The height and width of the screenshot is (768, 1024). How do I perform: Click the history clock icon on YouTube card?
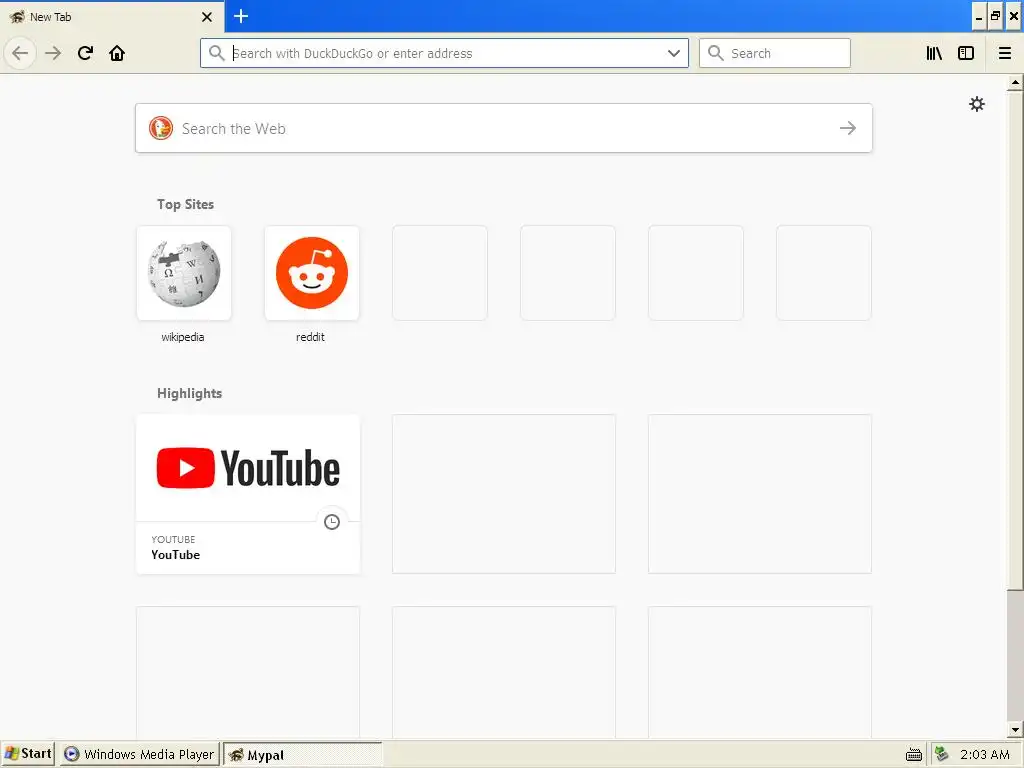(x=332, y=522)
